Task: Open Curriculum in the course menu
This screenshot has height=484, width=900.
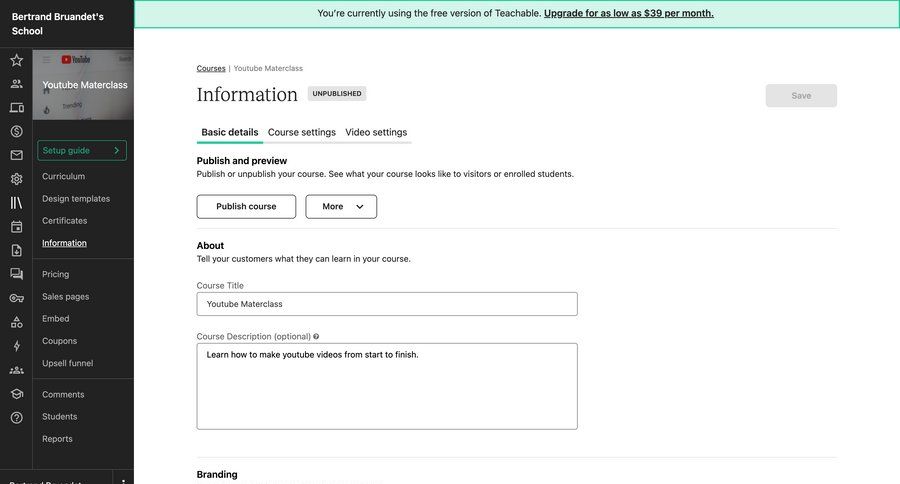Action: click(63, 176)
